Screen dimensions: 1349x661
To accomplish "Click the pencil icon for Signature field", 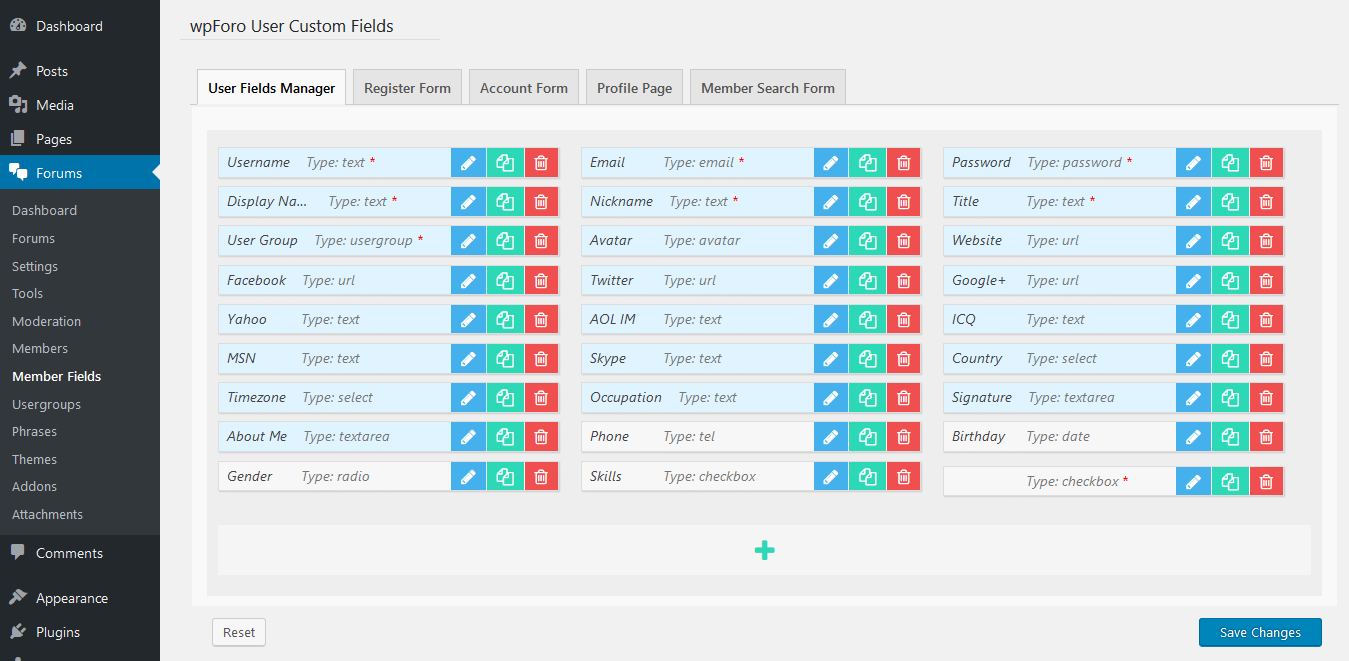I will (1192, 398).
